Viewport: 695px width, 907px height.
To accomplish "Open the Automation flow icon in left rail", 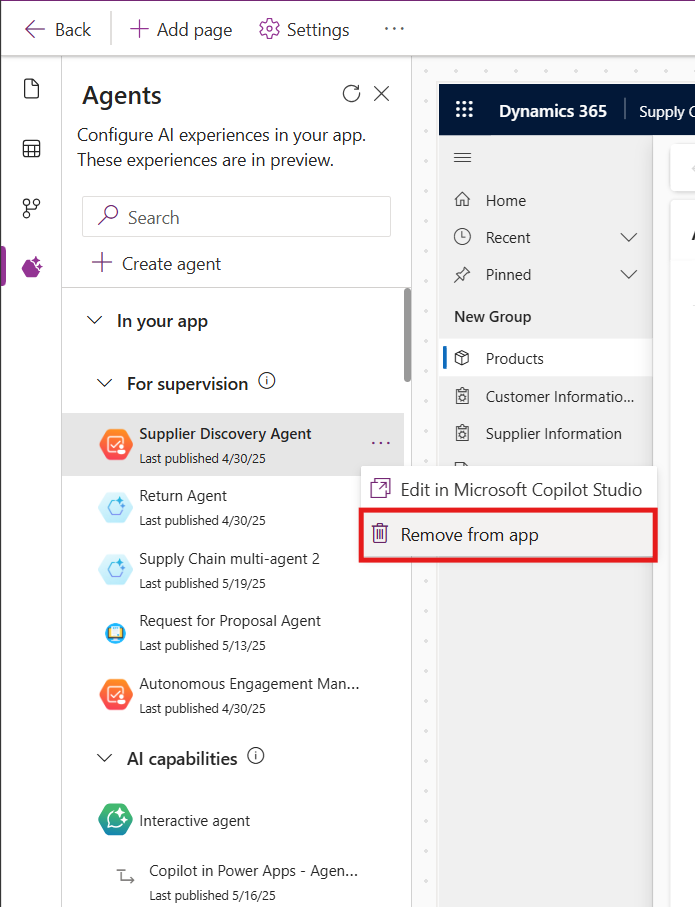I will pos(31,208).
